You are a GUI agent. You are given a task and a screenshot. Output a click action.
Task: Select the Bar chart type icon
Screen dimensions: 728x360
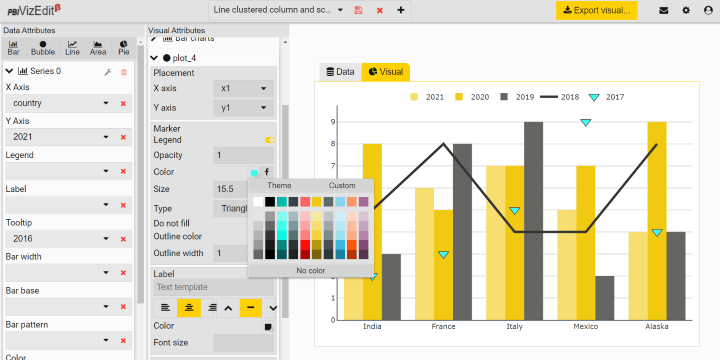click(14, 48)
